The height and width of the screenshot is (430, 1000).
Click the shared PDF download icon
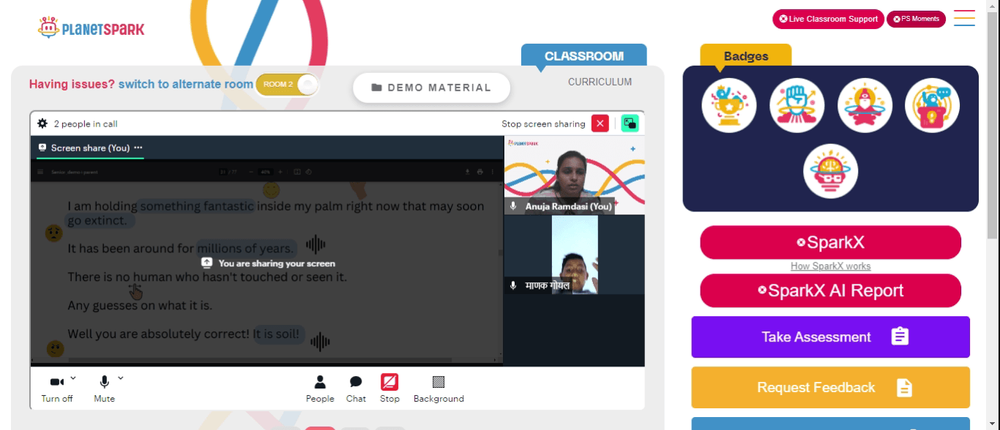467,172
